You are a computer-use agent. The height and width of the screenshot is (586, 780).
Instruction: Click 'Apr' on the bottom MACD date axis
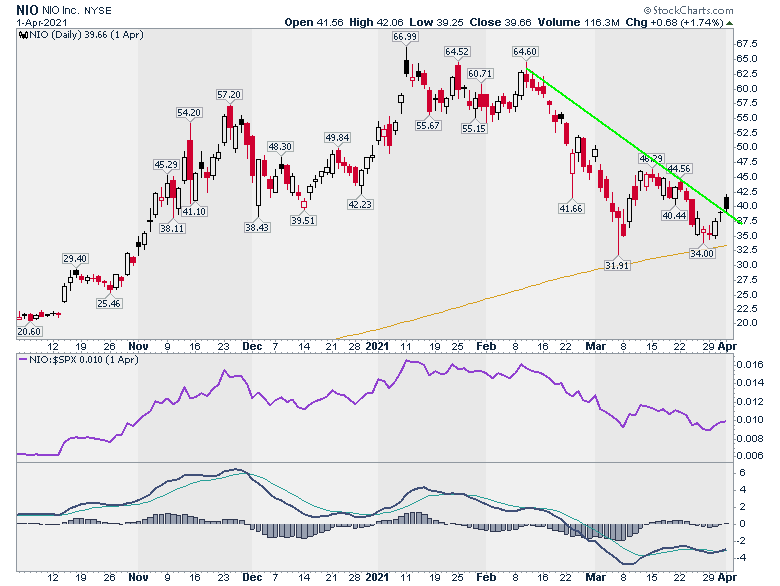(x=727, y=577)
